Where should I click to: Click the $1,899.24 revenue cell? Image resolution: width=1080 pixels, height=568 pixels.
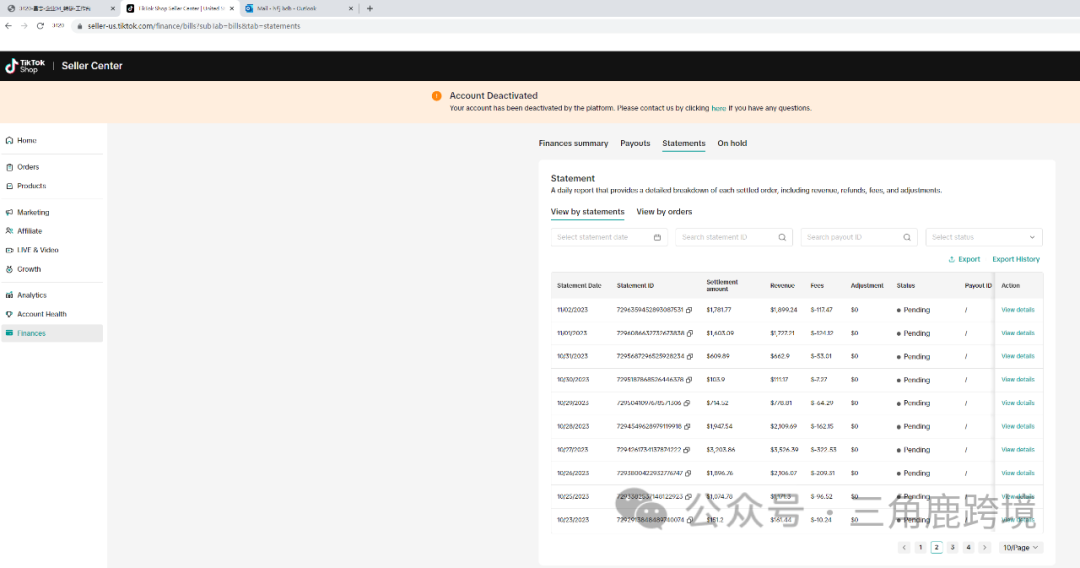784,310
